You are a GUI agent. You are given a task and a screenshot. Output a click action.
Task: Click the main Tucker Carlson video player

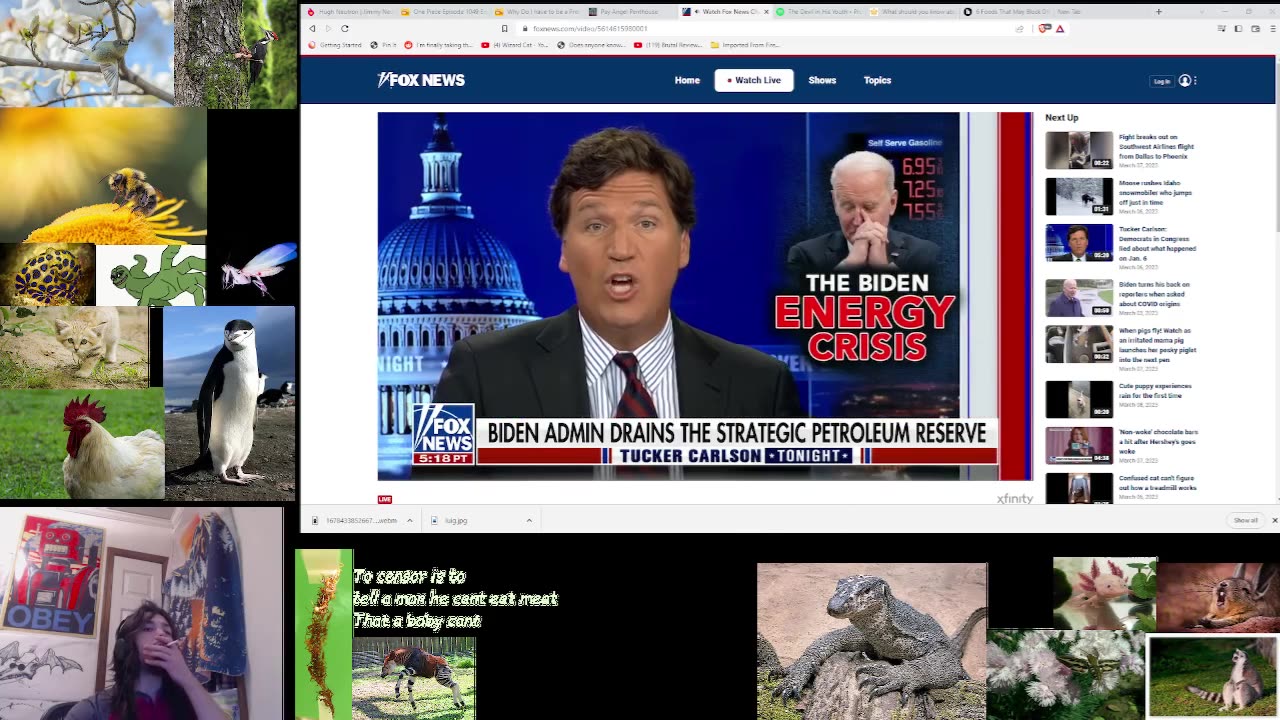(x=704, y=296)
